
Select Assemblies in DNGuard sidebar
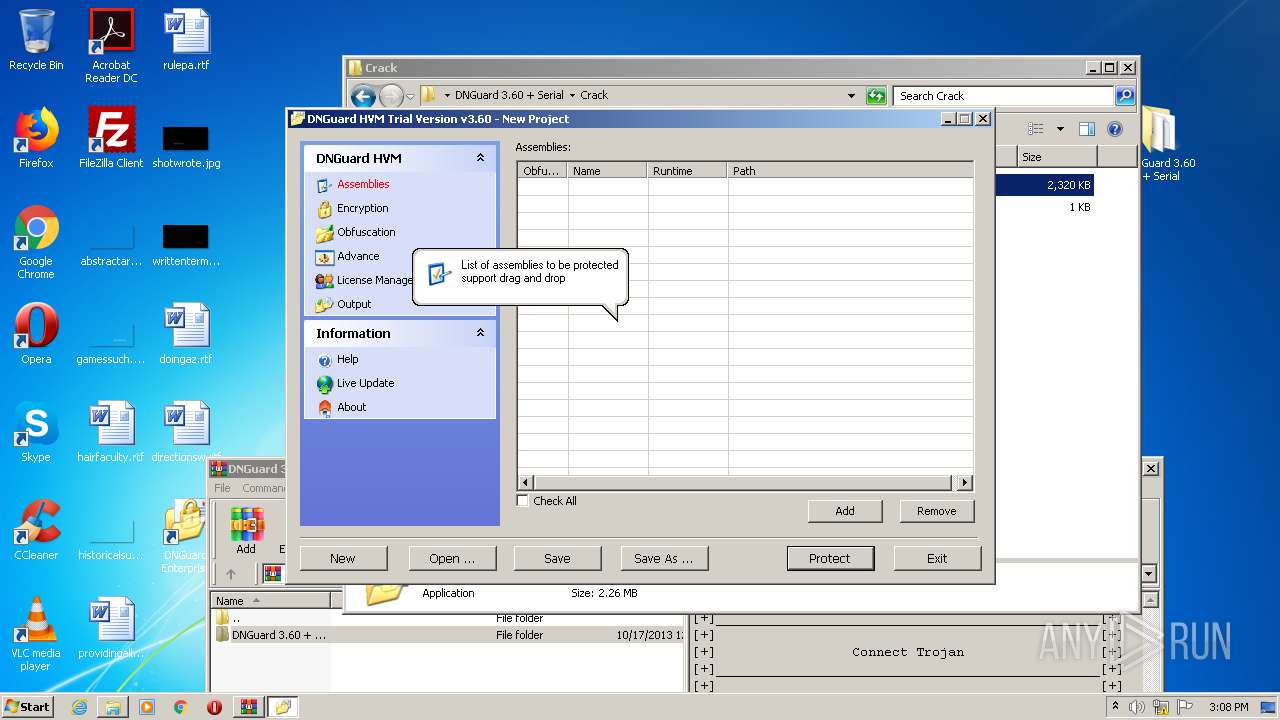363,184
